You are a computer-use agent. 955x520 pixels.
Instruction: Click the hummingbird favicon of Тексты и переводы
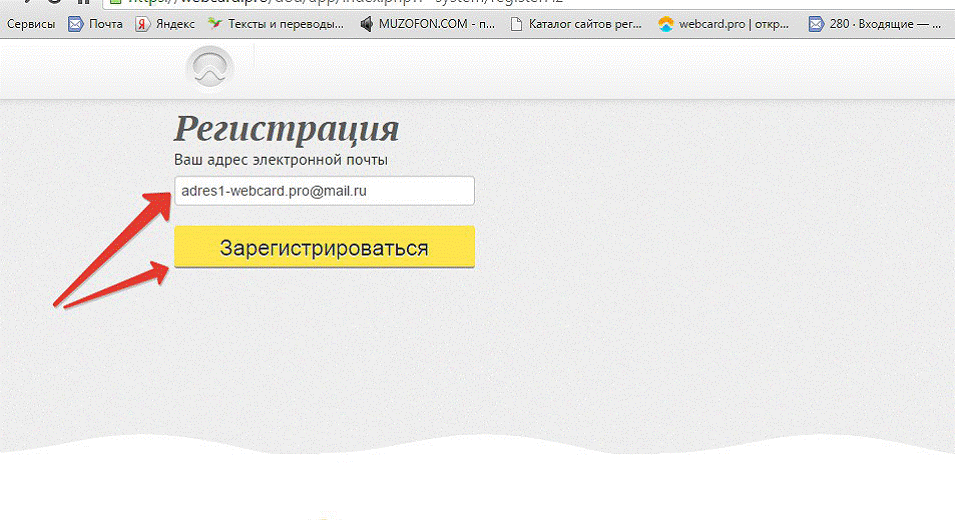tap(214, 24)
